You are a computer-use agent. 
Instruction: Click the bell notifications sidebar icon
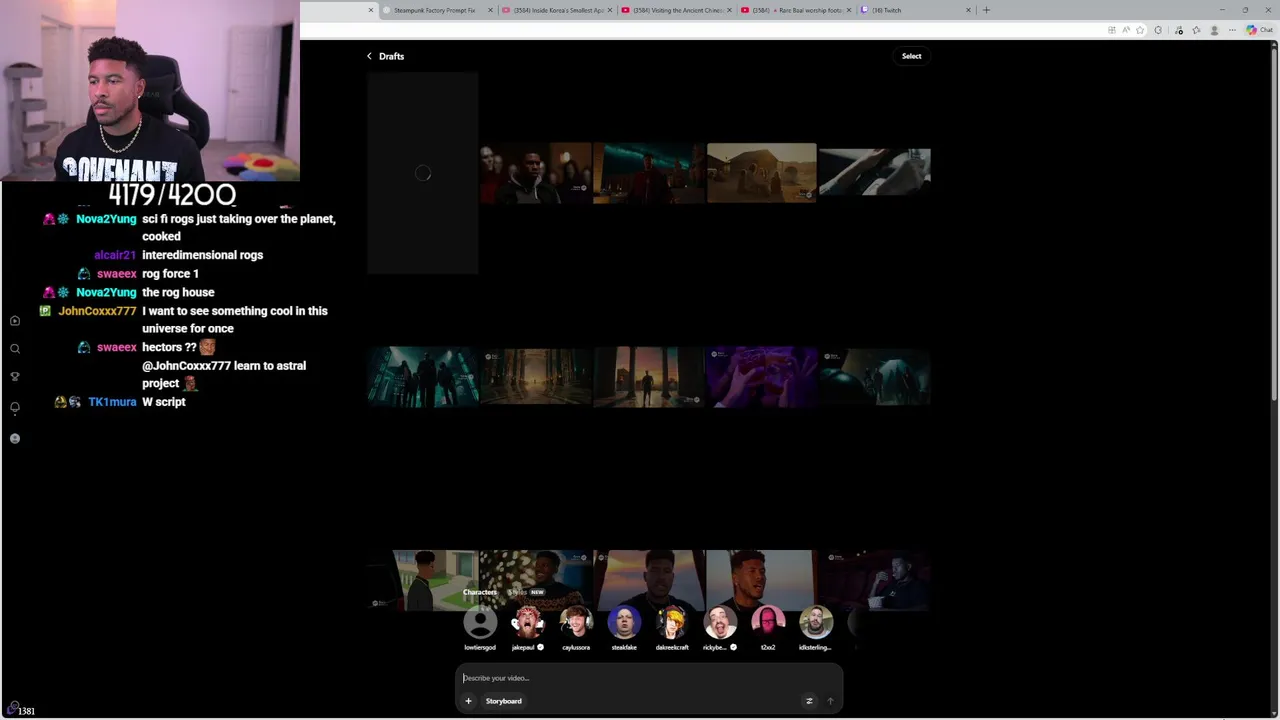click(15, 408)
